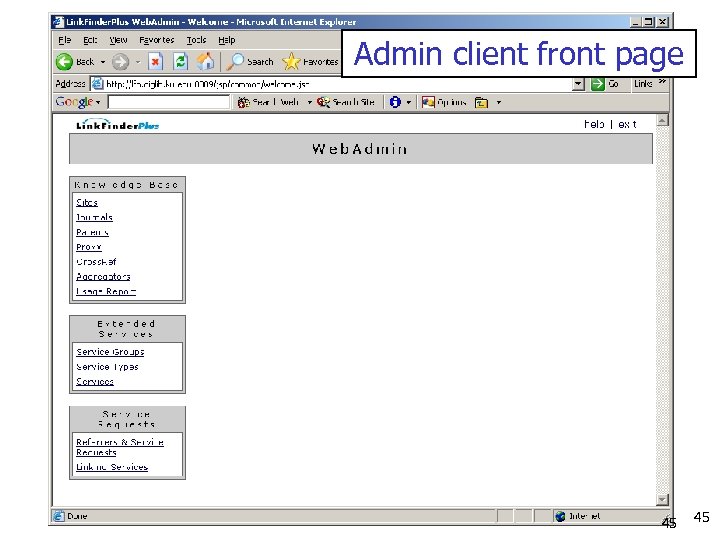Click the Exit link at page top
The height and width of the screenshot is (540, 720).
coord(627,124)
